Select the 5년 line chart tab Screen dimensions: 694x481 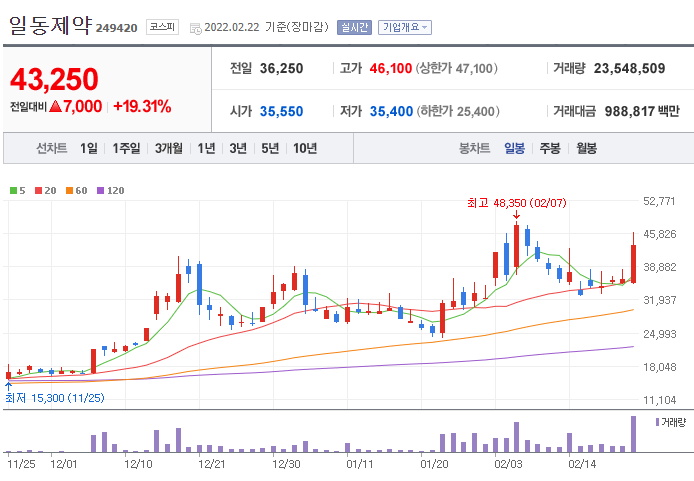[x=270, y=148]
